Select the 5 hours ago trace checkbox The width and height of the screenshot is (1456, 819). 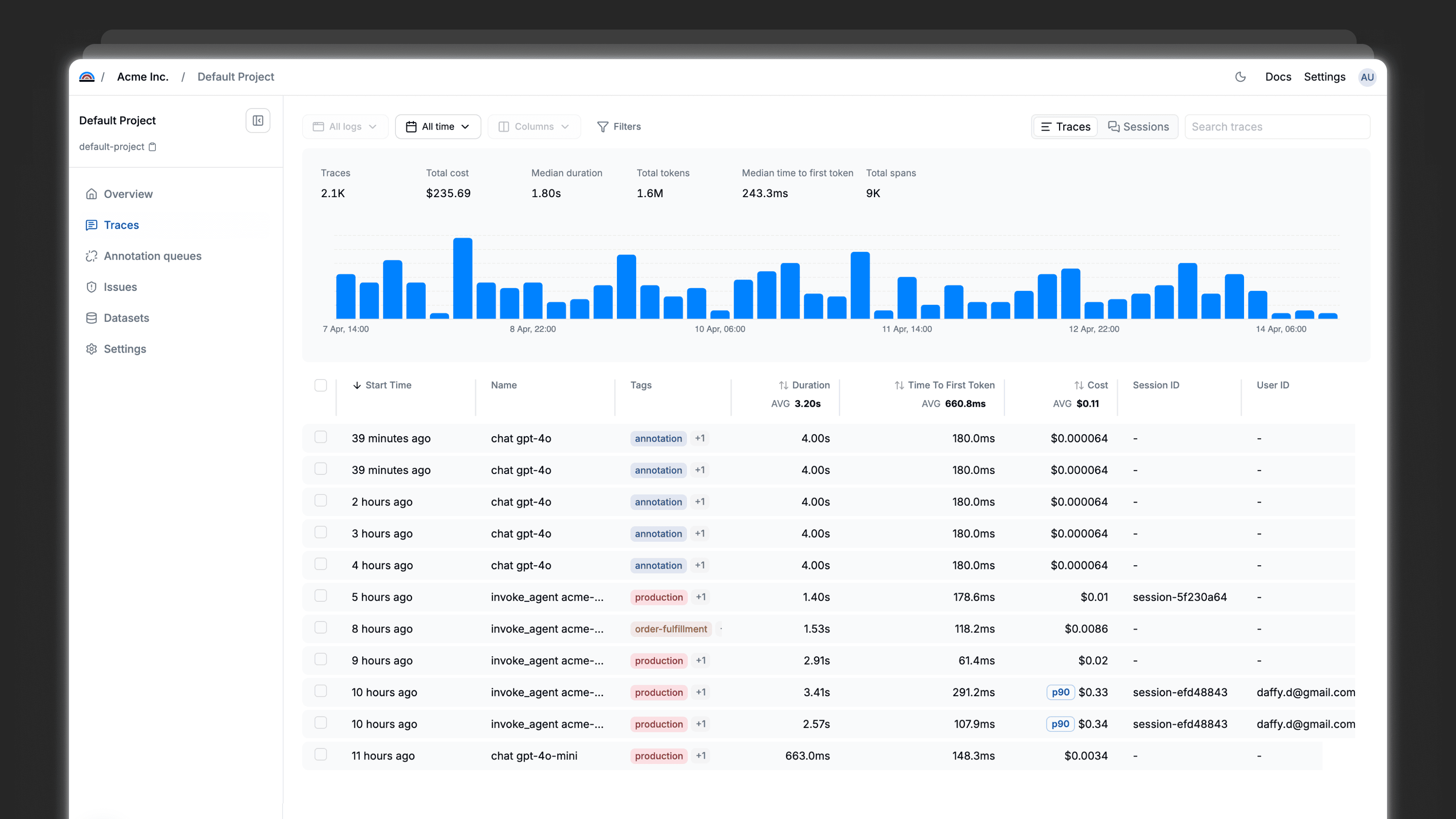[x=320, y=596]
